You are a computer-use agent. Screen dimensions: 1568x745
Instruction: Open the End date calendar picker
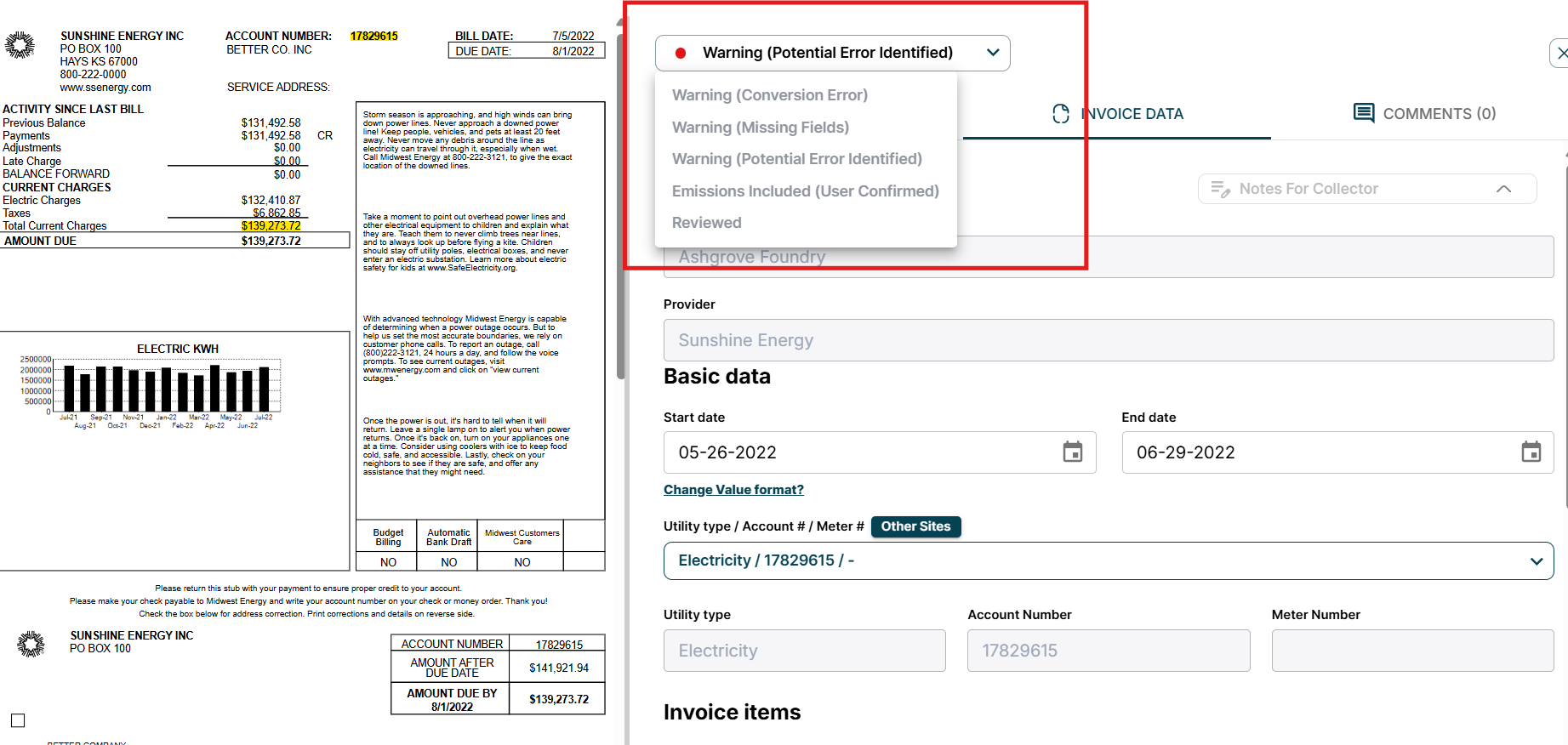pyautogui.click(x=1531, y=452)
